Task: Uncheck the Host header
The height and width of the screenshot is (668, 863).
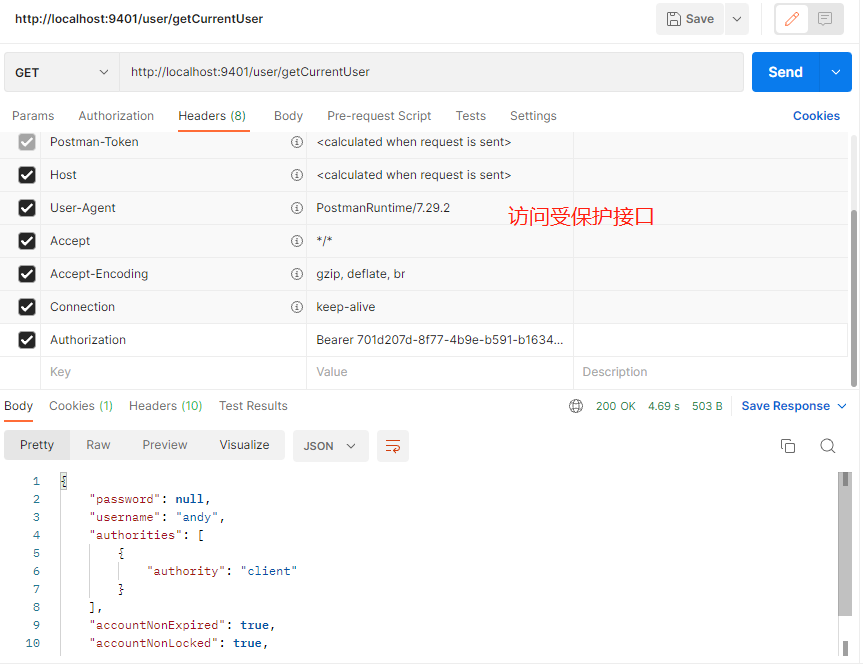Action: click(27, 175)
